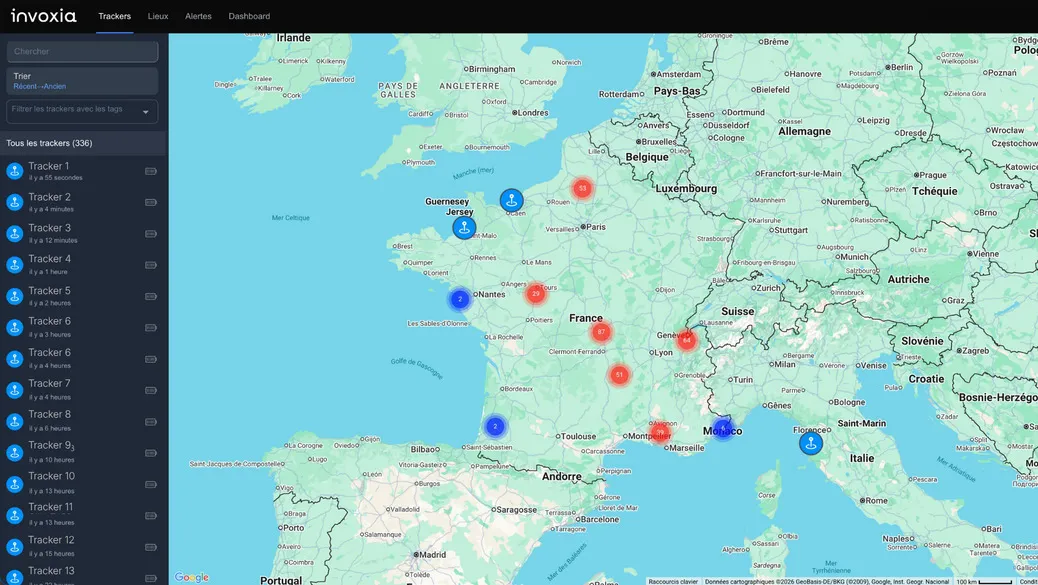Open the Trackers tab

[x=115, y=16]
